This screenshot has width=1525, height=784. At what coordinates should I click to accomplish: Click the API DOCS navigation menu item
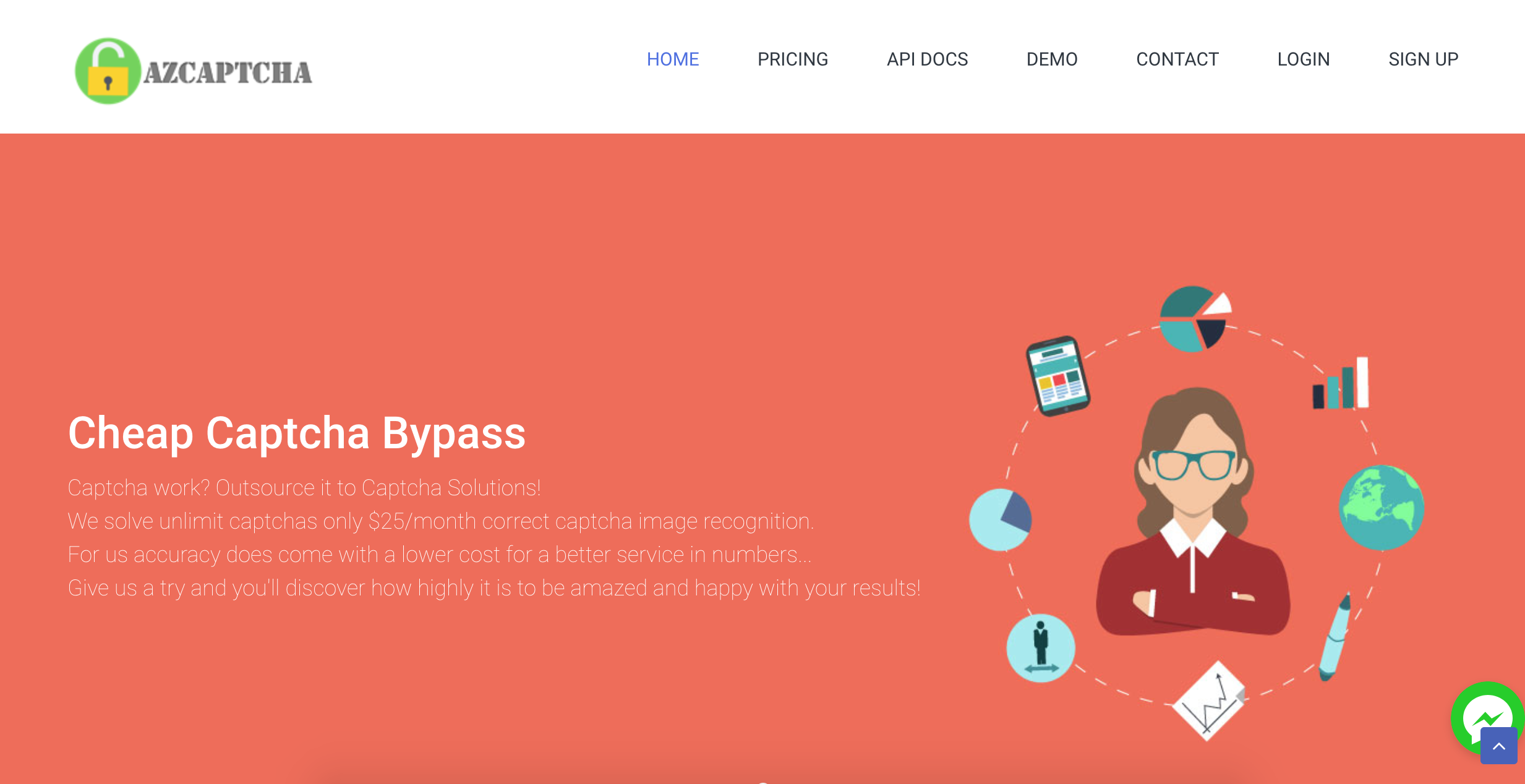(928, 59)
